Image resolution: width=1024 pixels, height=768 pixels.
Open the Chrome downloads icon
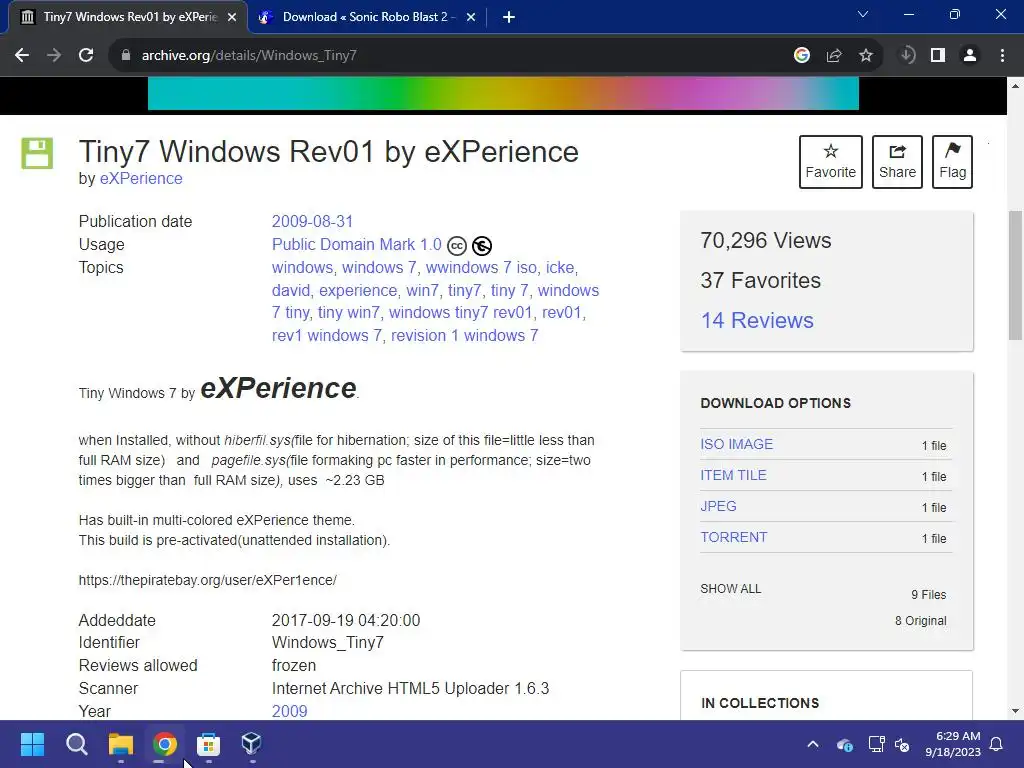pos(907,56)
